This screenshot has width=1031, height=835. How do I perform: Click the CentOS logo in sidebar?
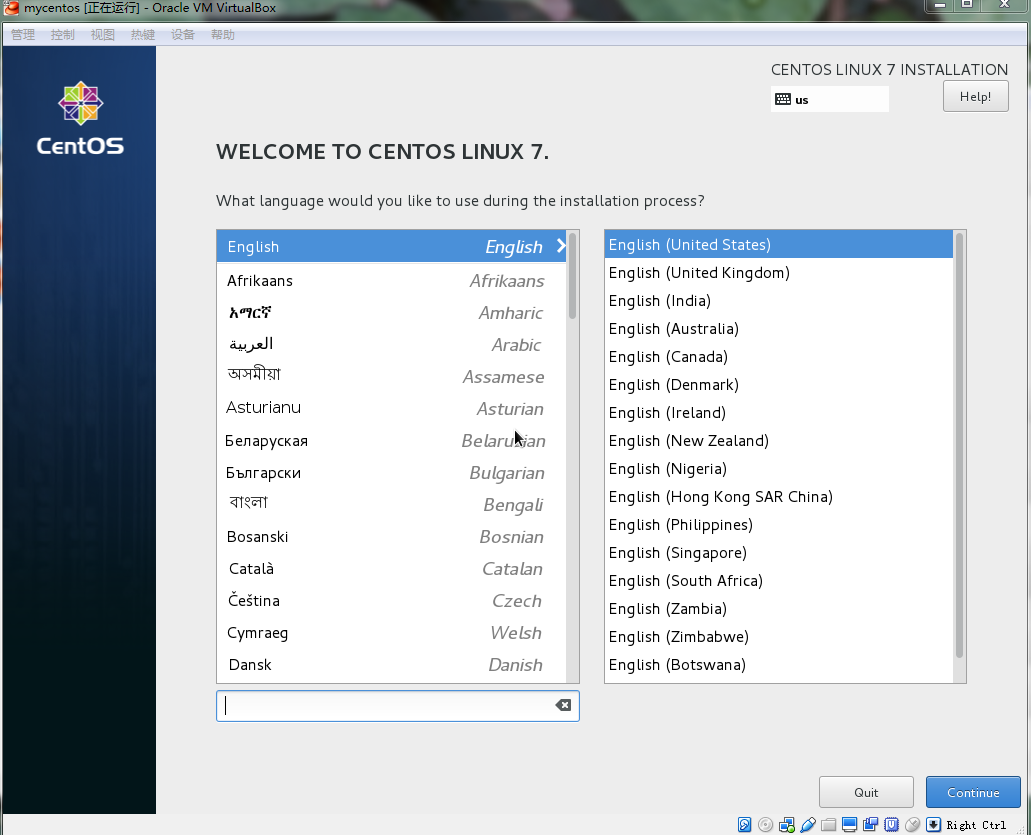tap(80, 118)
